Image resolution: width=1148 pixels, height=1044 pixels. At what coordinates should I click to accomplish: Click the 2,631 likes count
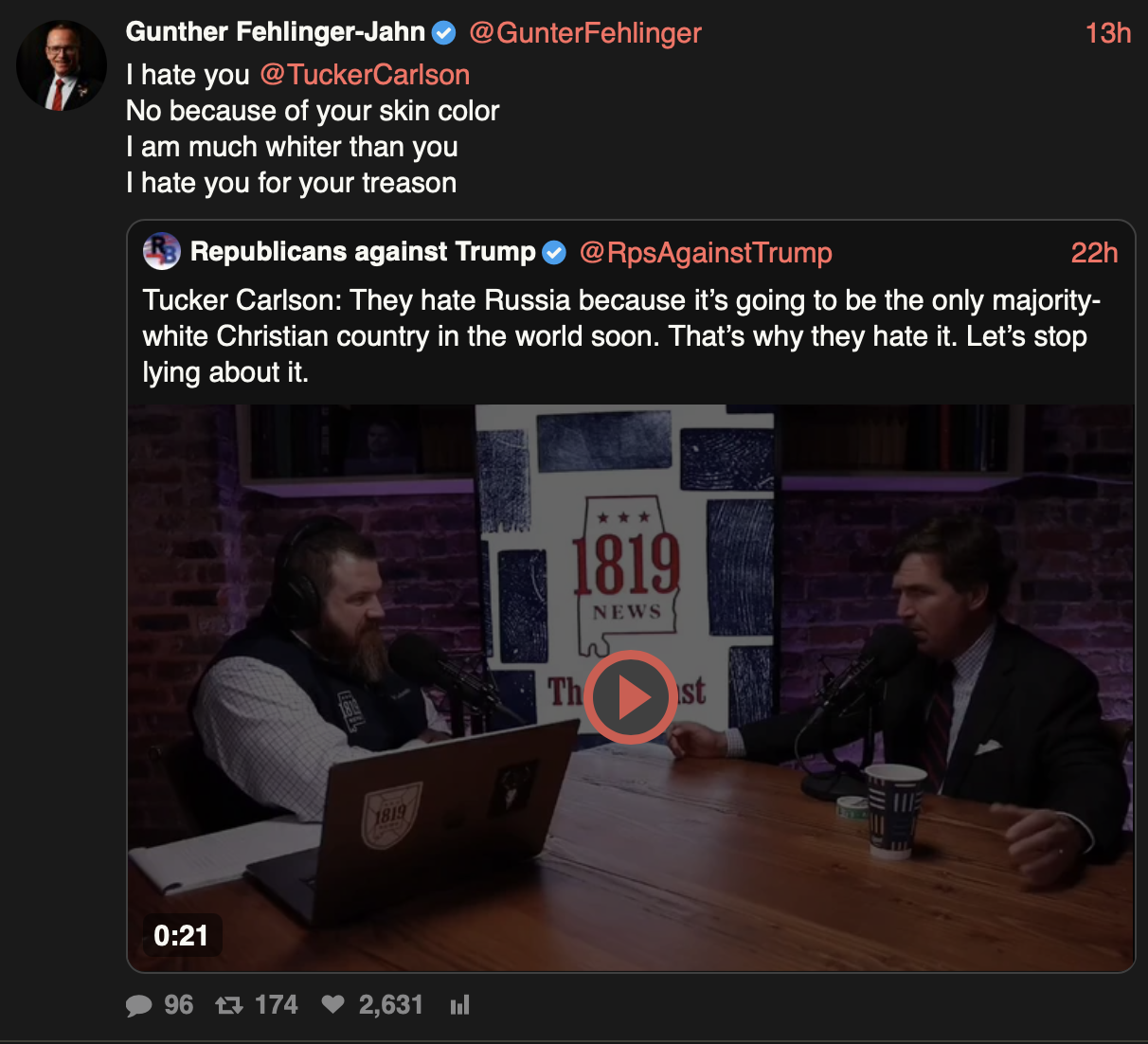pyautogui.click(x=390, y=1005)
